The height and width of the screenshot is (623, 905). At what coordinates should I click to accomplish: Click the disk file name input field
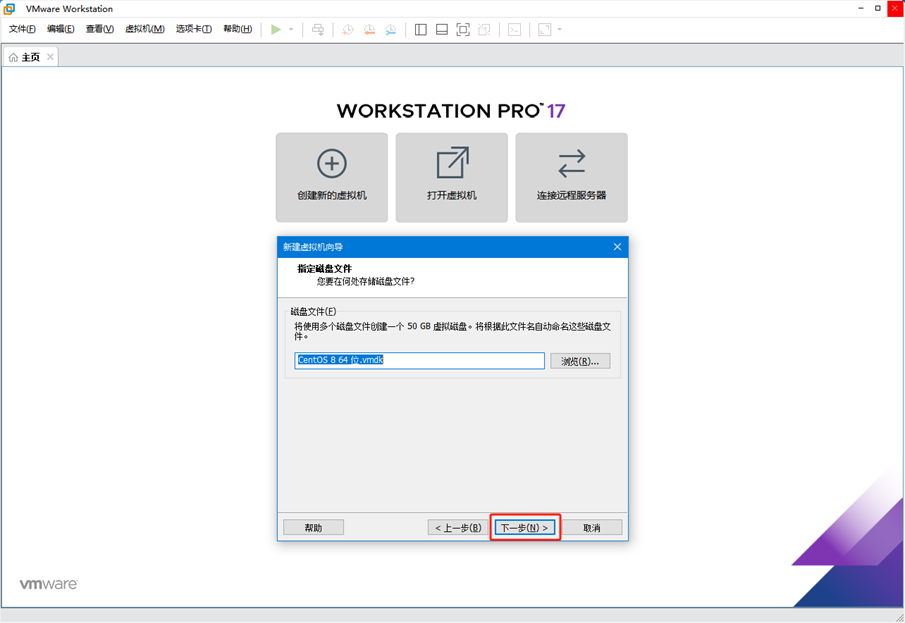[420, 361]
